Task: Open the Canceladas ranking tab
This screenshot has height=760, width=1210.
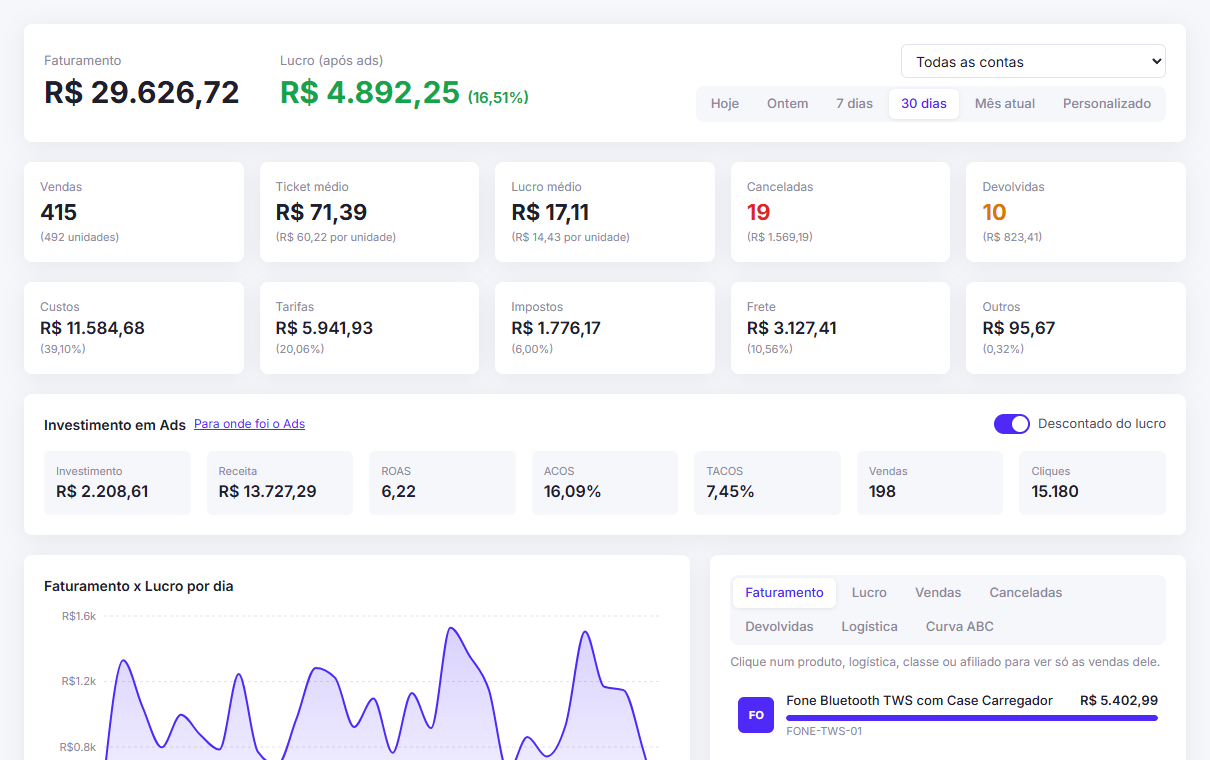Action: [1026, 593]
